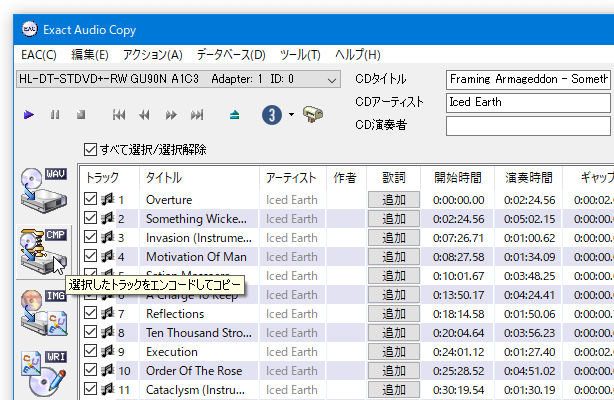
Task: Click the WRI write CD icon
Action: (44, 373)
